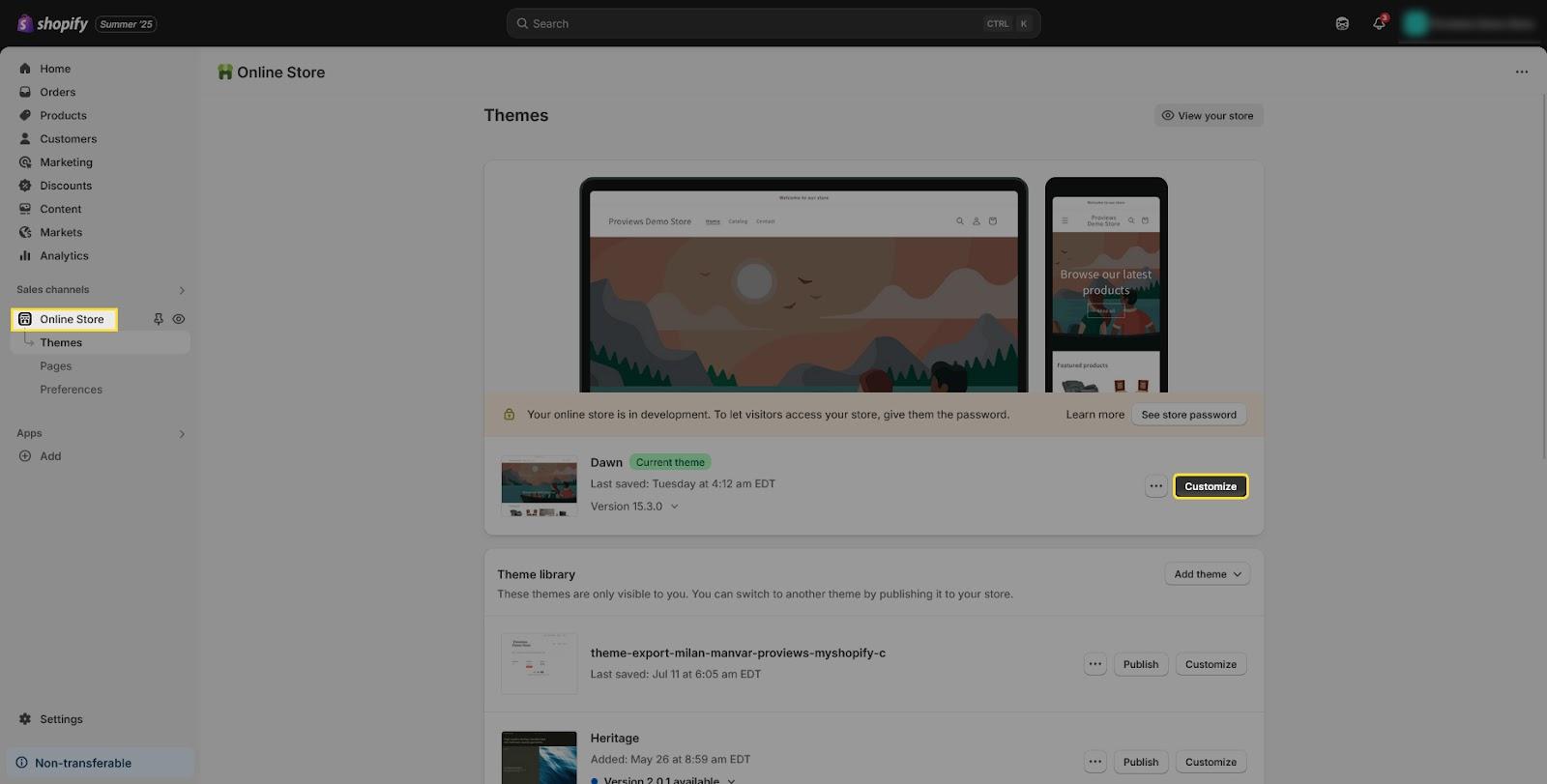1547x784 pixels.
Task: Click the See store password button
Action: 1188,415
